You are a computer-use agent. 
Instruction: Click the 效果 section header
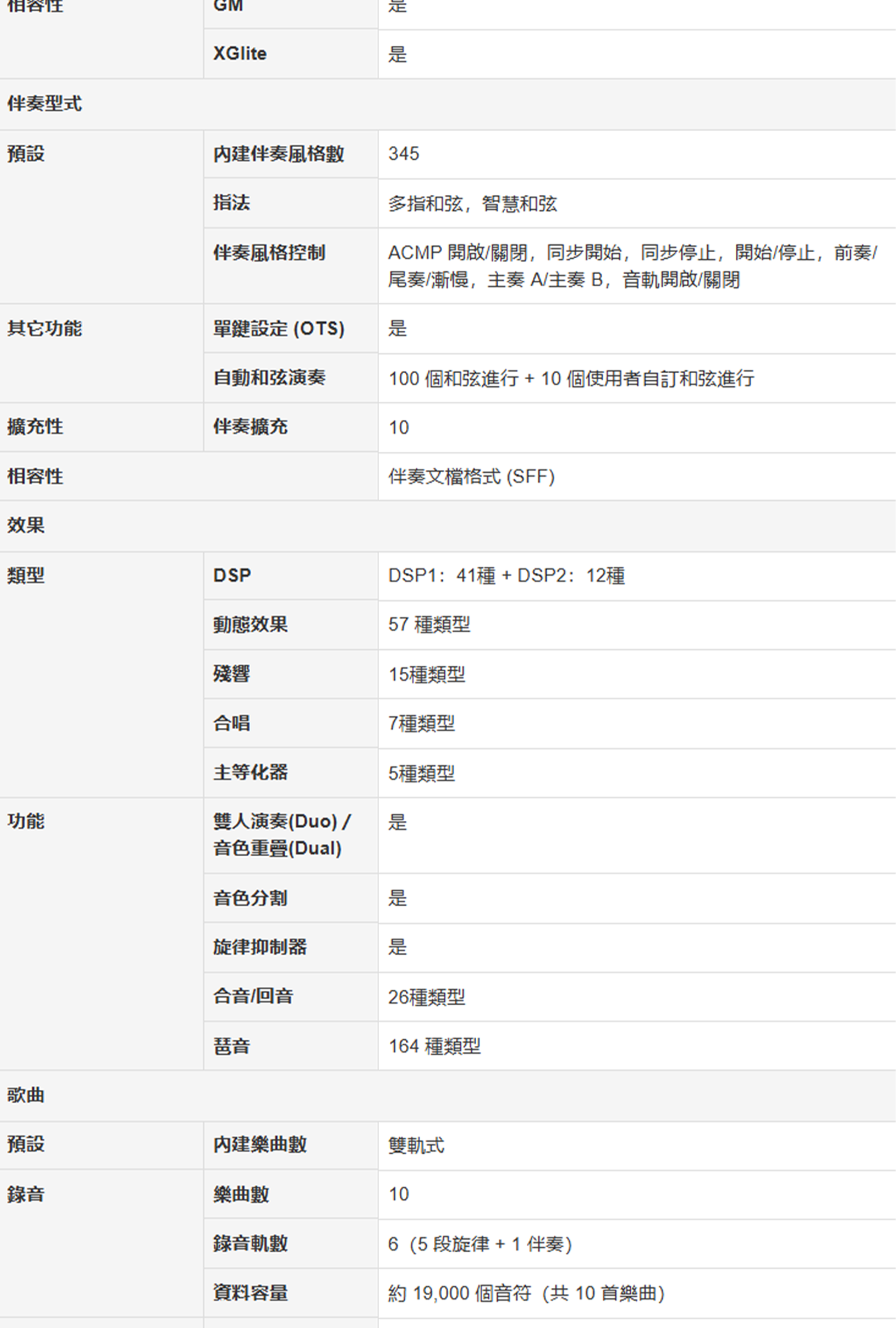coord(26,526)
